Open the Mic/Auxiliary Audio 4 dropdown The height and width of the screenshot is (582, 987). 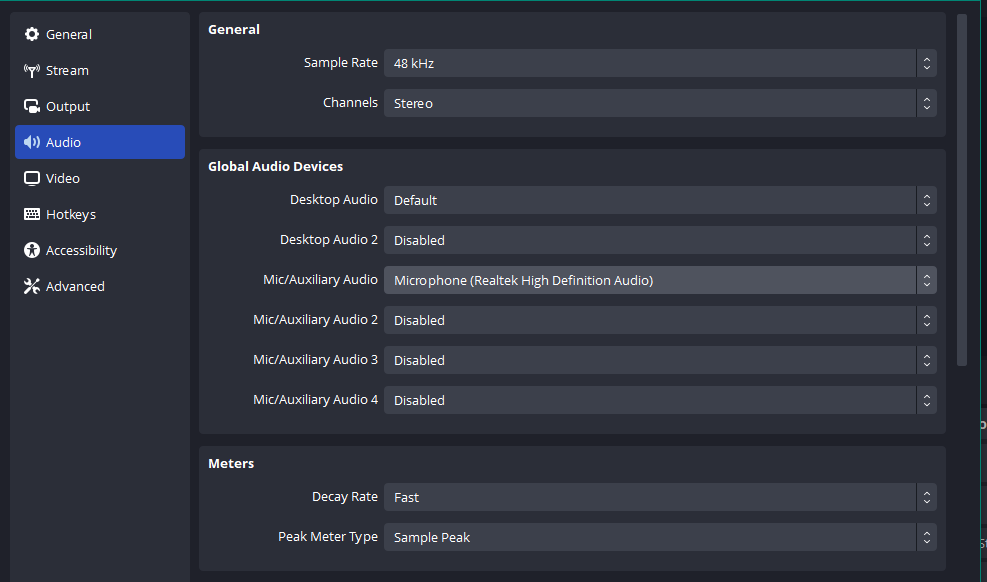[660, 400]
